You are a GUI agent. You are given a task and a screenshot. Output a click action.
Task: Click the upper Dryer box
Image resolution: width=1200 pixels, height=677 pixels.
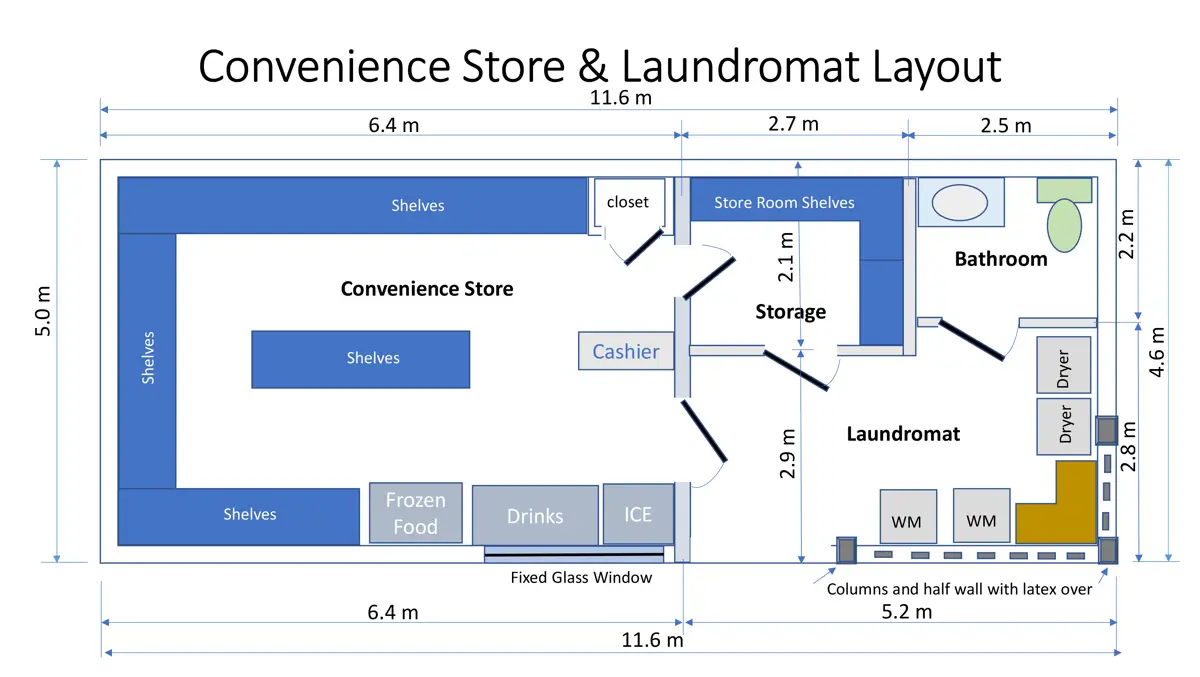1063,365
